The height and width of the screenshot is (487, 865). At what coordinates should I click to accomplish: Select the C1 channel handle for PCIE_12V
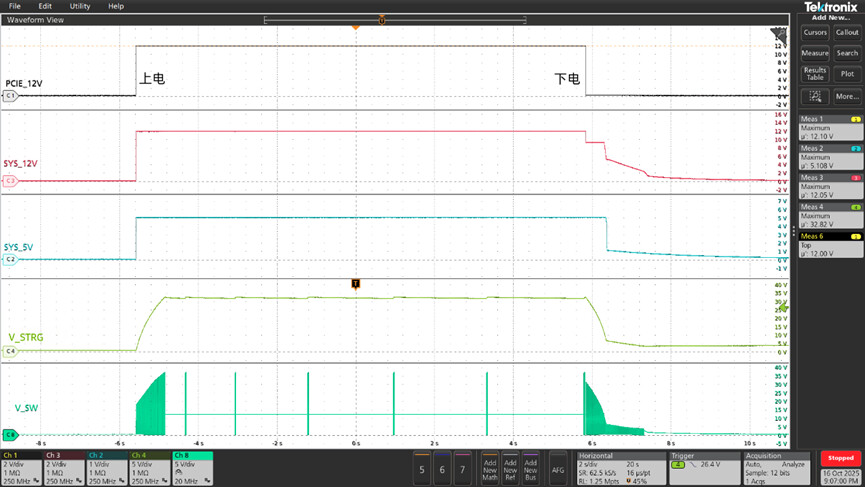coord(10,96)
